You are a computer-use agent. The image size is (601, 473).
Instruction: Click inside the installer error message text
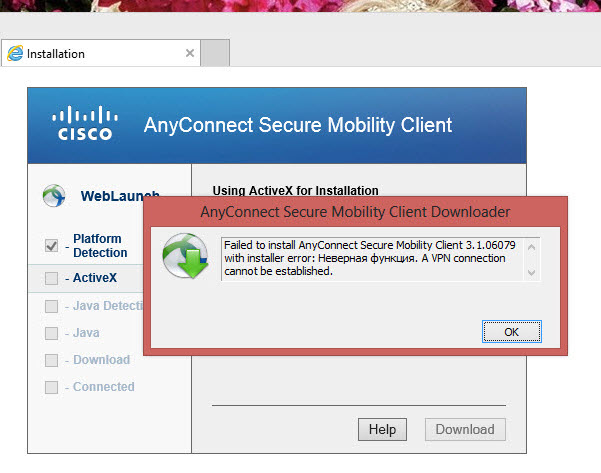click(370, 257)
